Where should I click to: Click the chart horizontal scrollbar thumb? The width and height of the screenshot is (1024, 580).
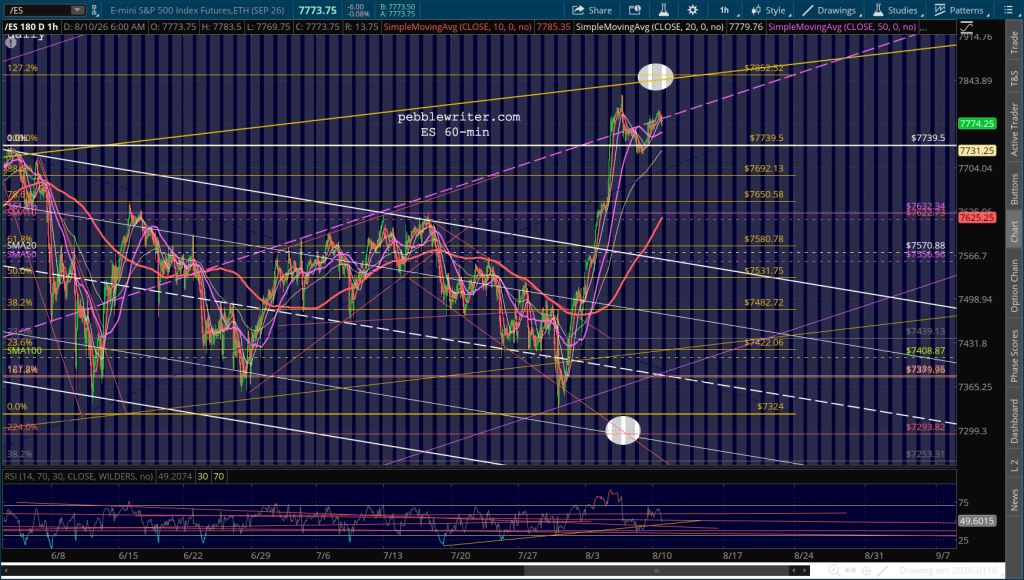tap(656, 570)
